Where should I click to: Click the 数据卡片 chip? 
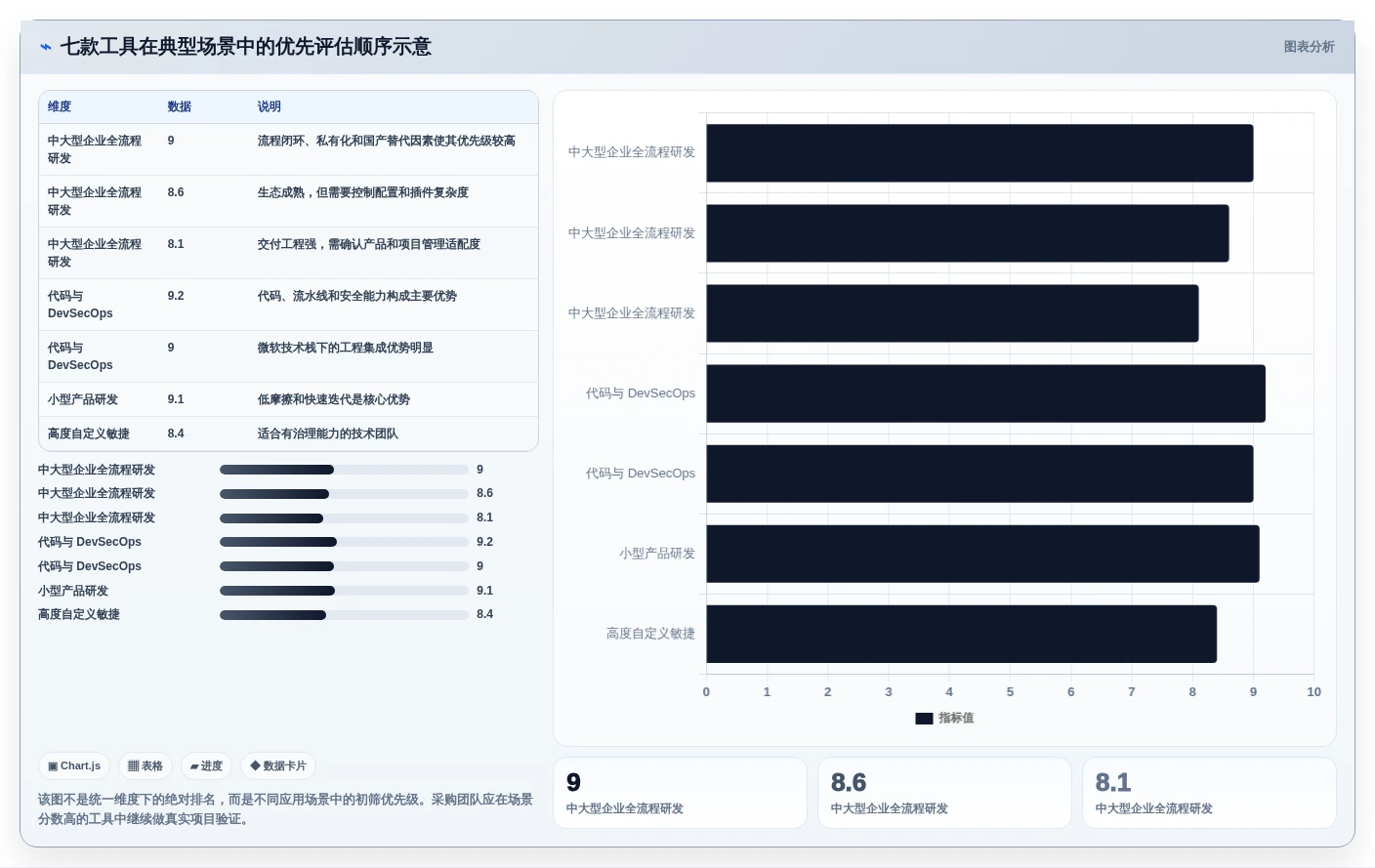(x=278, y=766)
